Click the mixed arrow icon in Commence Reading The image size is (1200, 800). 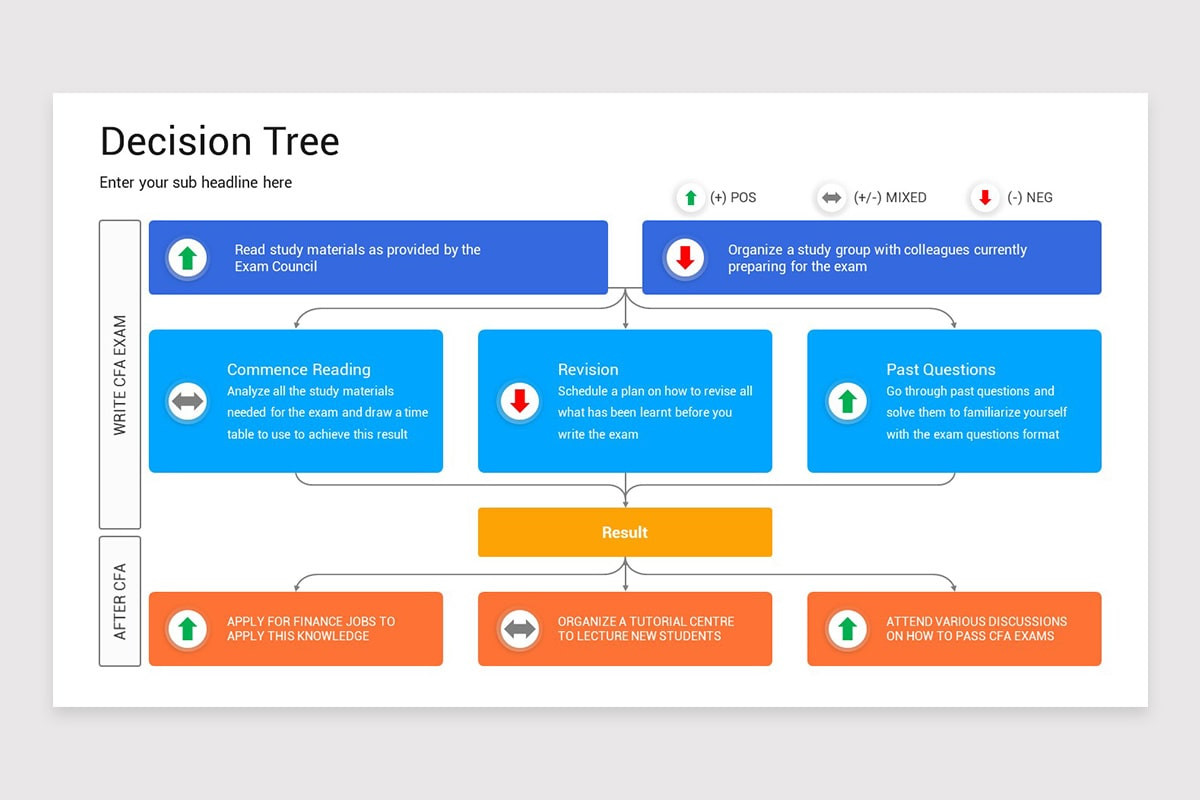(x=187, y=402)
